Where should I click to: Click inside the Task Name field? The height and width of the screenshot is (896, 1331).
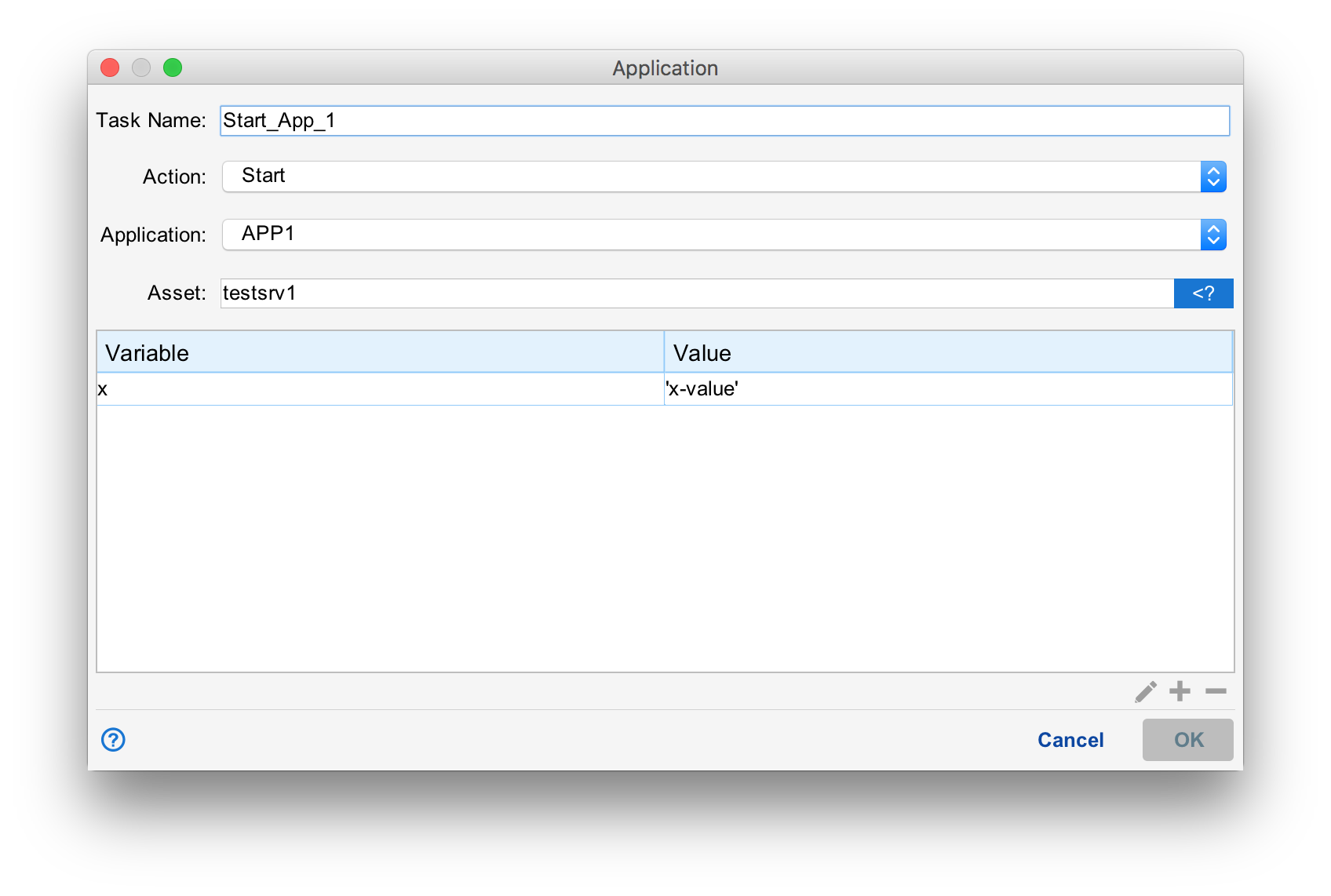click(706, 120)
